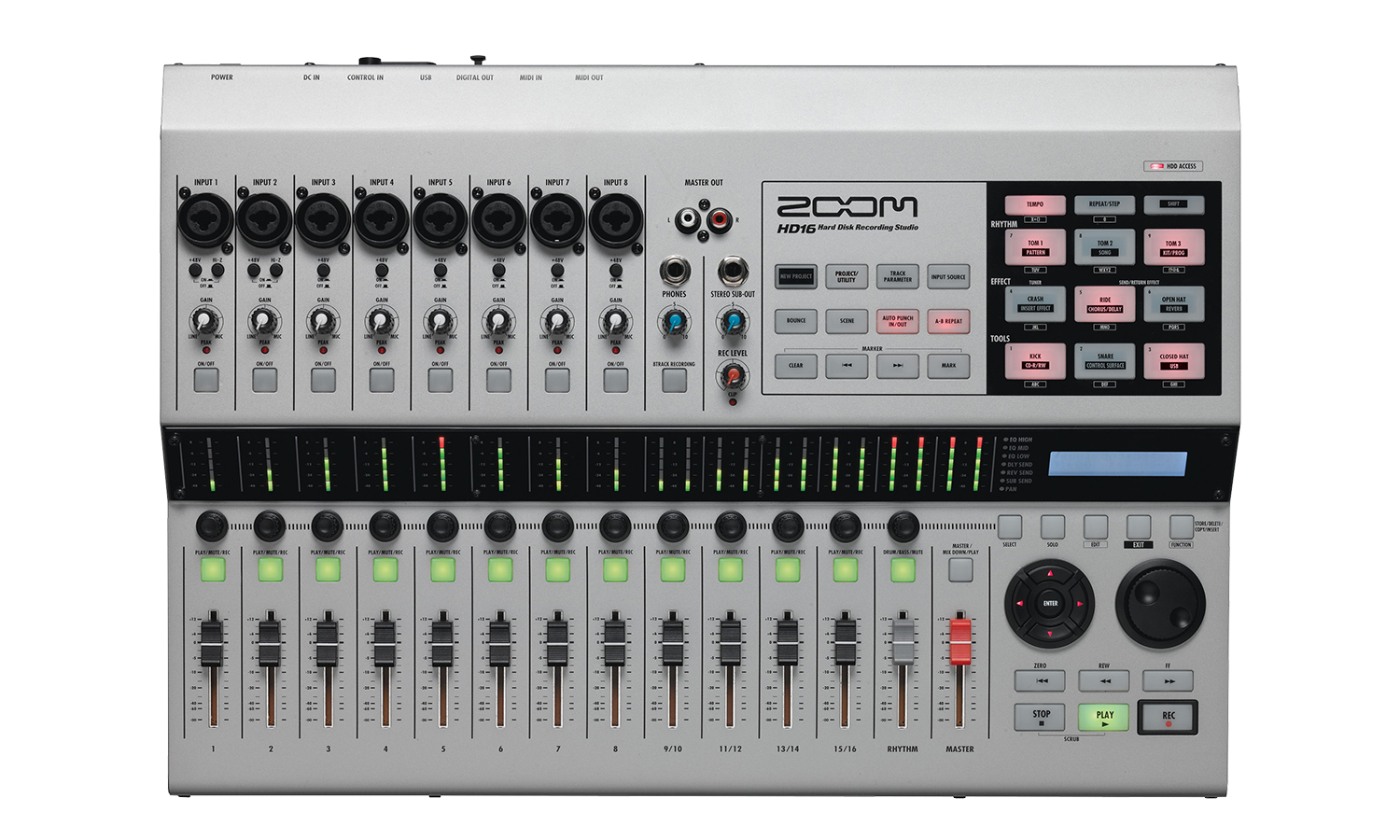Switch Input 4 ON/OFF
Viewport: 1400px width, 840px height.
click(382, 380)
